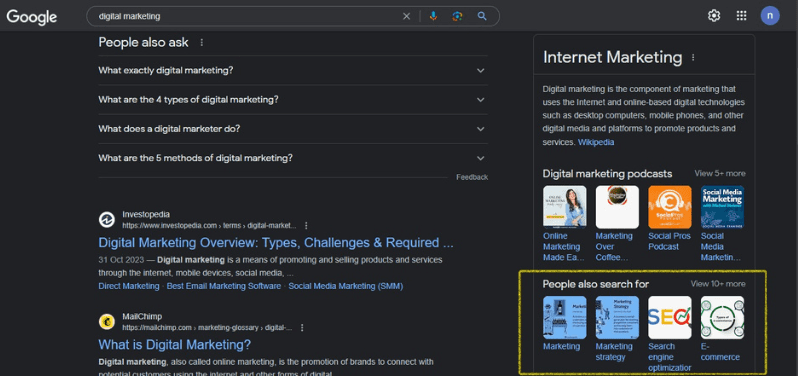The image size is (798, 376).
Task: Click the Investopedia URL breadcrumb text
Action: [x=209, y=225]
